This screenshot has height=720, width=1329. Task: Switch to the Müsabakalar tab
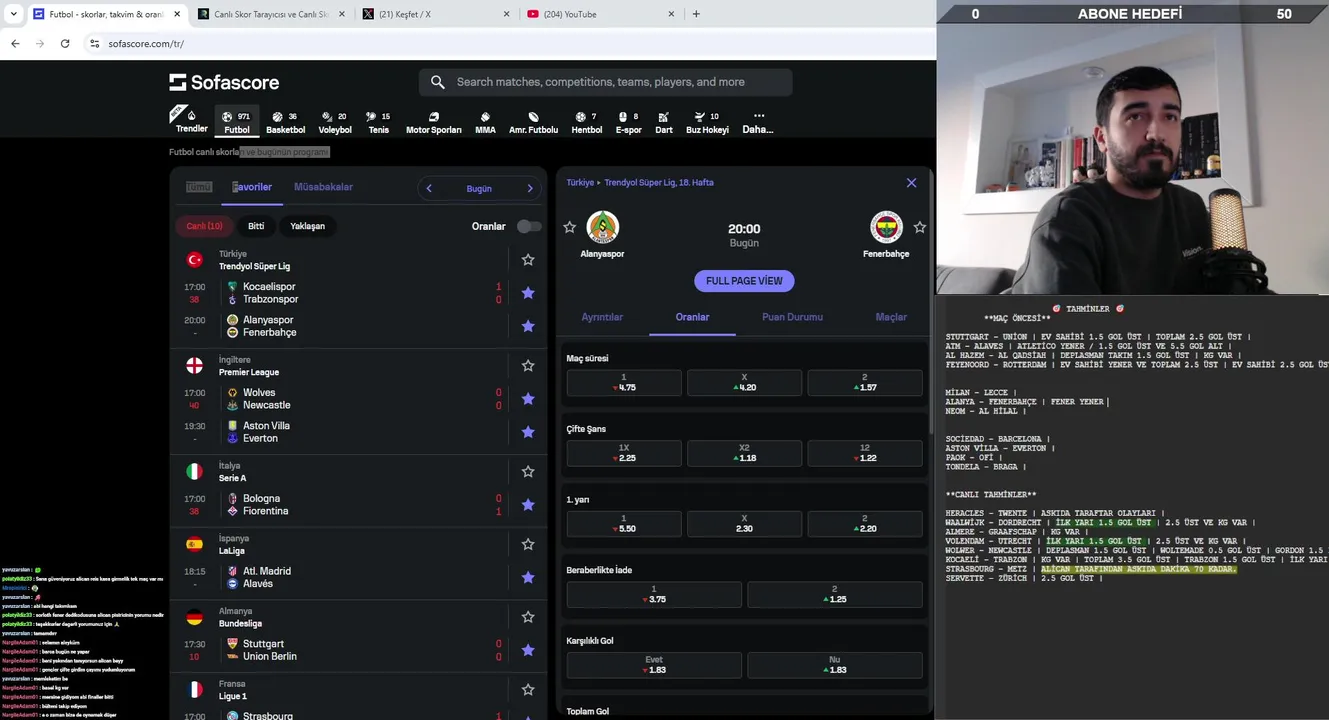coord(323,187)
